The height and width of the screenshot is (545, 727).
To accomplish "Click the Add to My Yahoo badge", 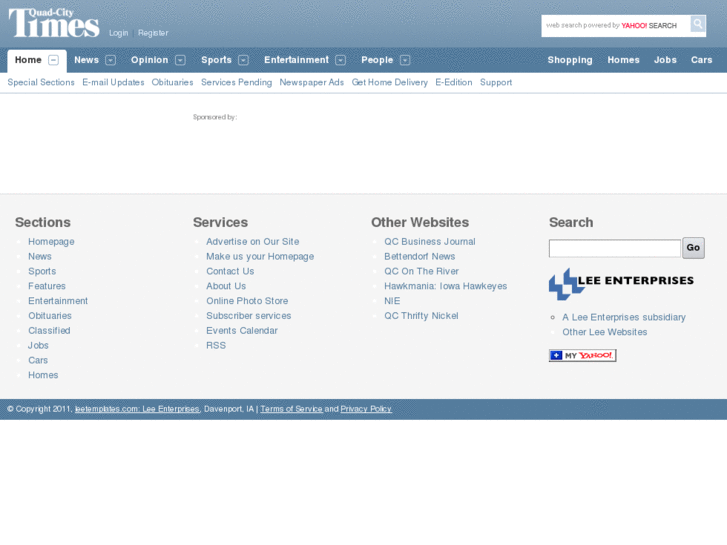I will point(582,355).
